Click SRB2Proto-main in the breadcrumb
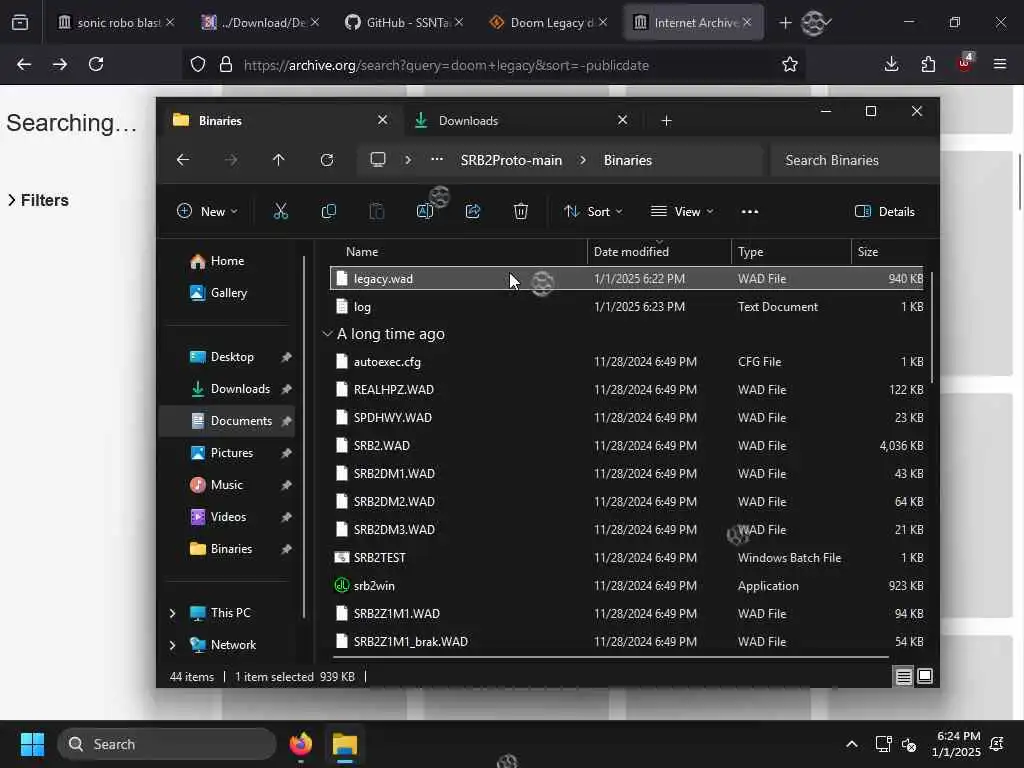The image size is (1024, 768). tap(511, 160)
